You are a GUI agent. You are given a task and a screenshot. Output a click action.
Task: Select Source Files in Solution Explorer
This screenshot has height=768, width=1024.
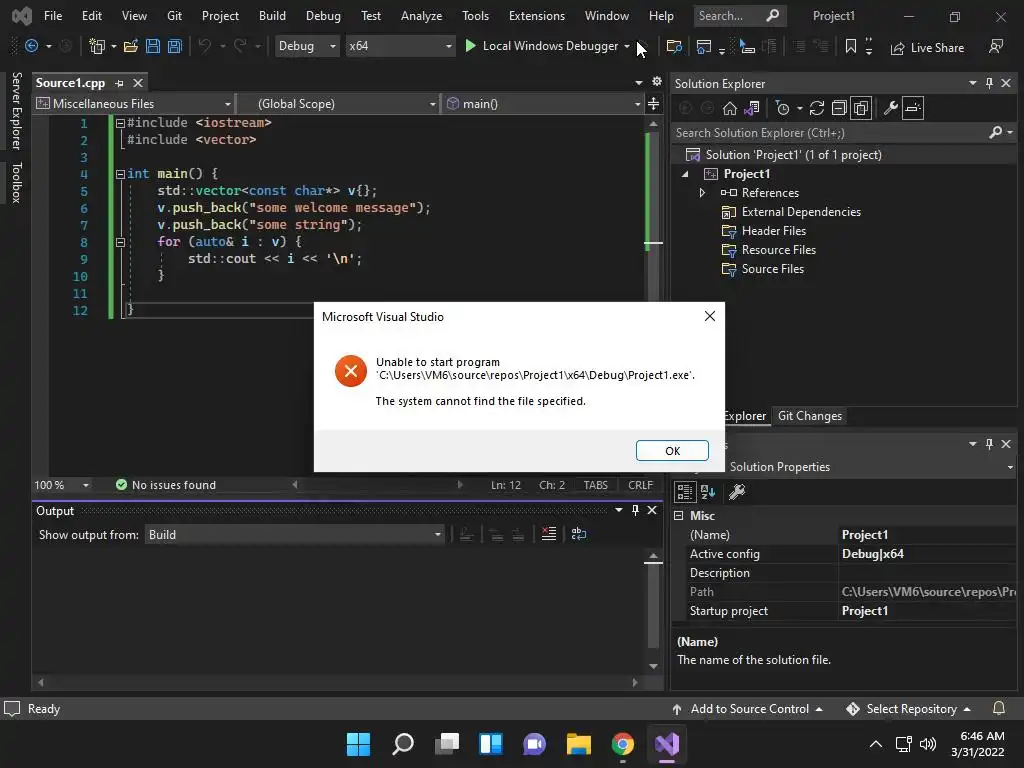point(772,268)
